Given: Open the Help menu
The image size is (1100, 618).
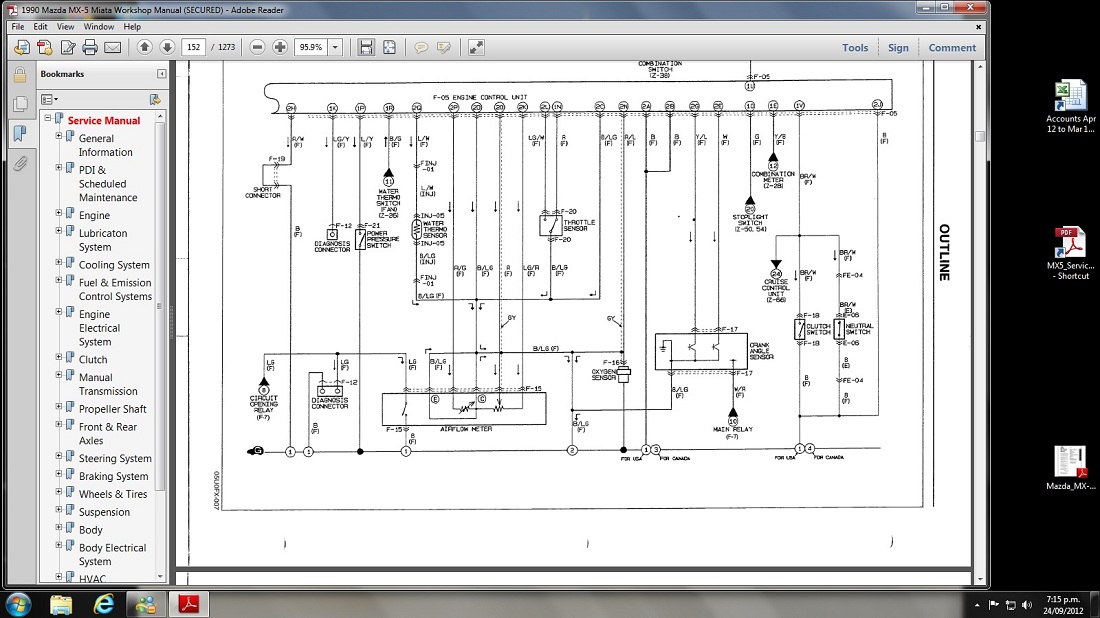Looking at the screenshot, I should pyautogui.click(x=132, y=27).
